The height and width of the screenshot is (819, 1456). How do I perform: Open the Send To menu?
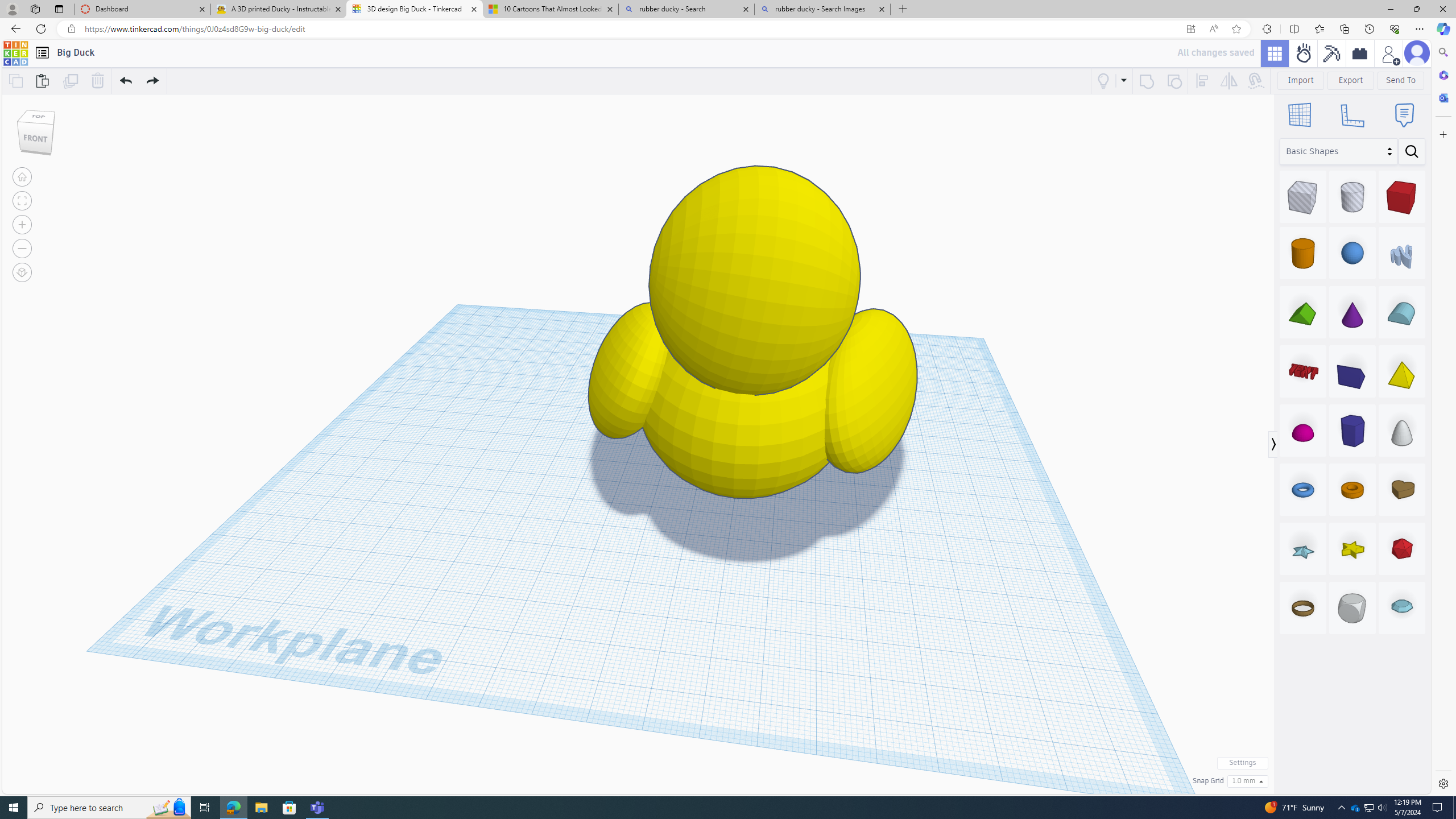1400,80
